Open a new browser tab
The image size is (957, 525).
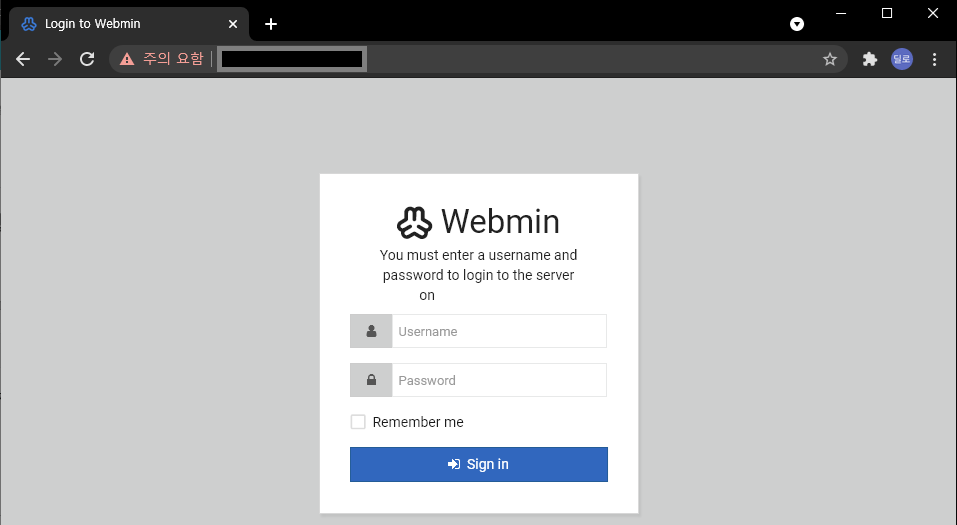click(x=271, y=24)
